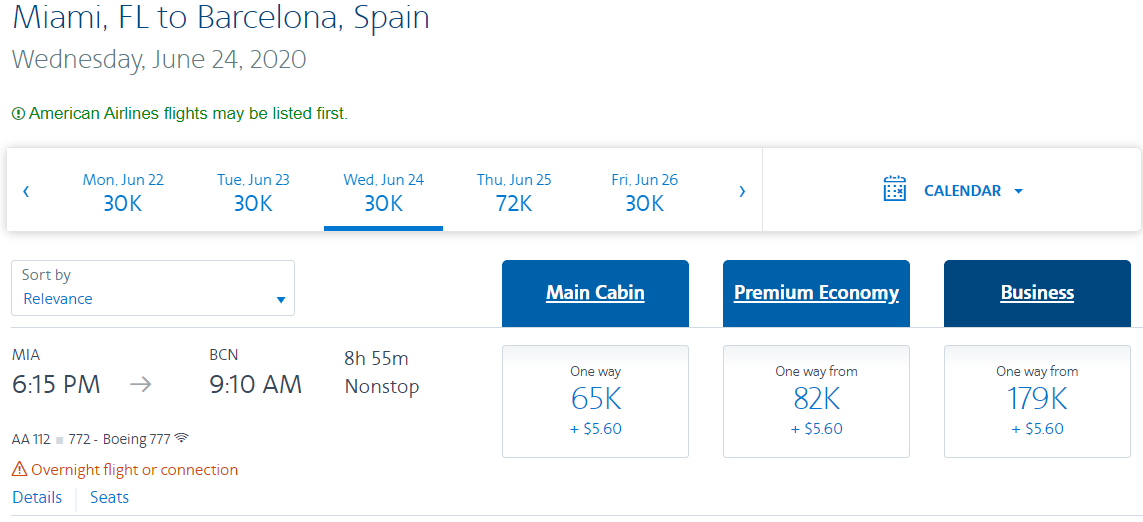
Task: Open the Seats link
Action: coord(109,497)
